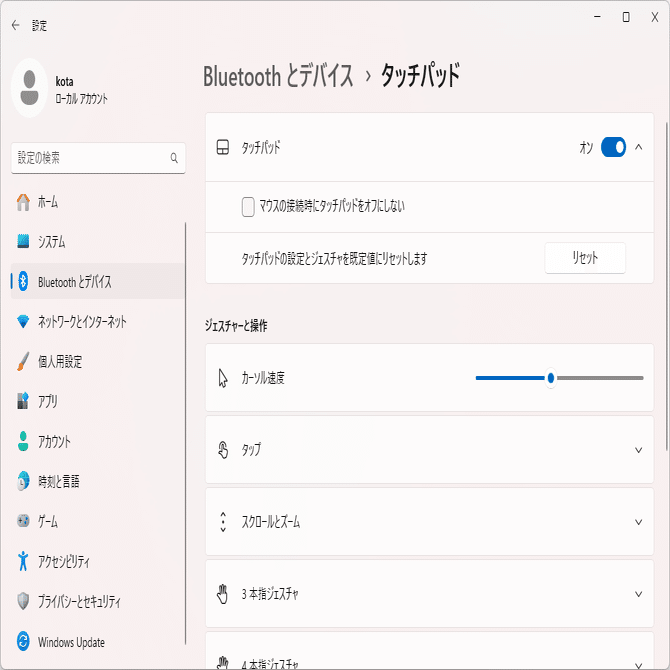Click the ネットワークとインターネット diamond icon
This screenshot has width=670, height=670.
24,322
